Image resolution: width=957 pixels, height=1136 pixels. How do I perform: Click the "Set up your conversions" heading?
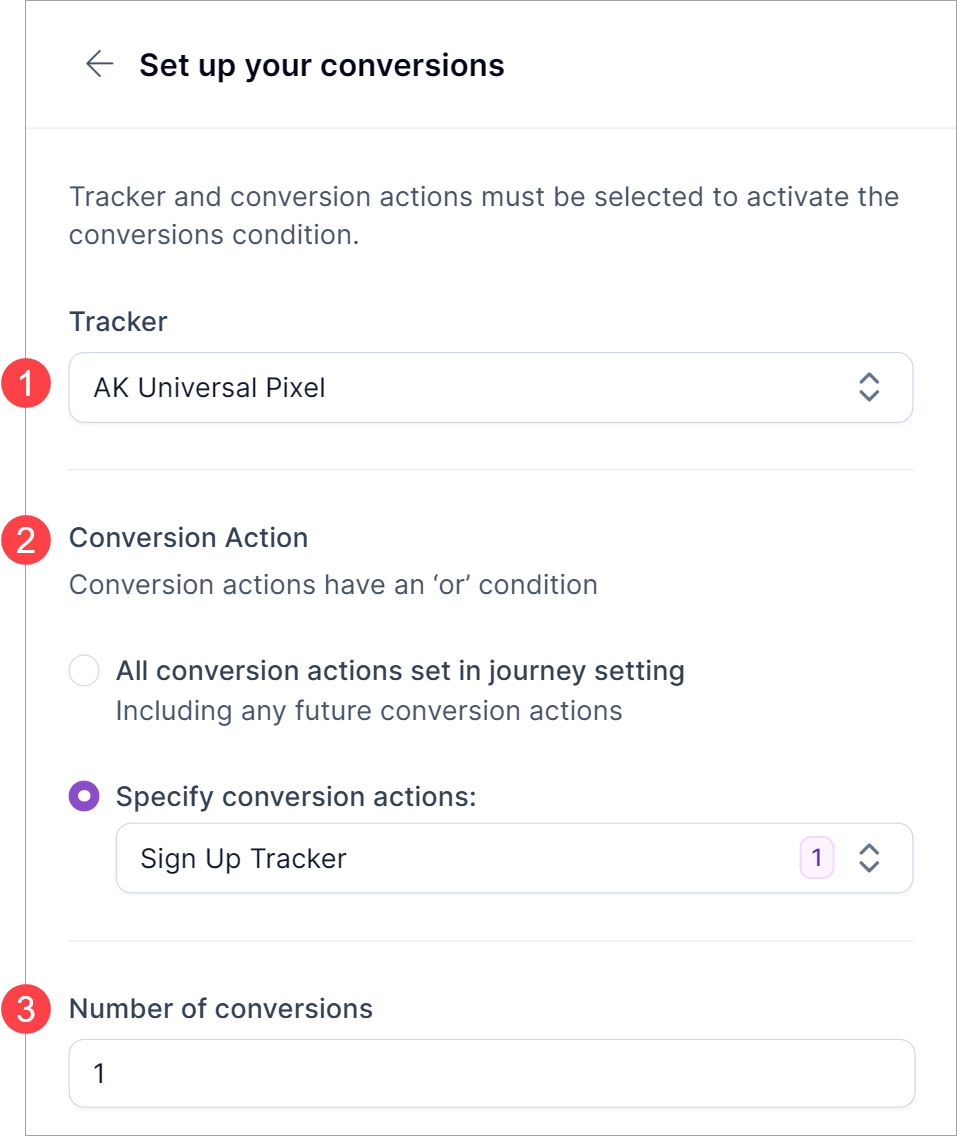coord(322,66)
